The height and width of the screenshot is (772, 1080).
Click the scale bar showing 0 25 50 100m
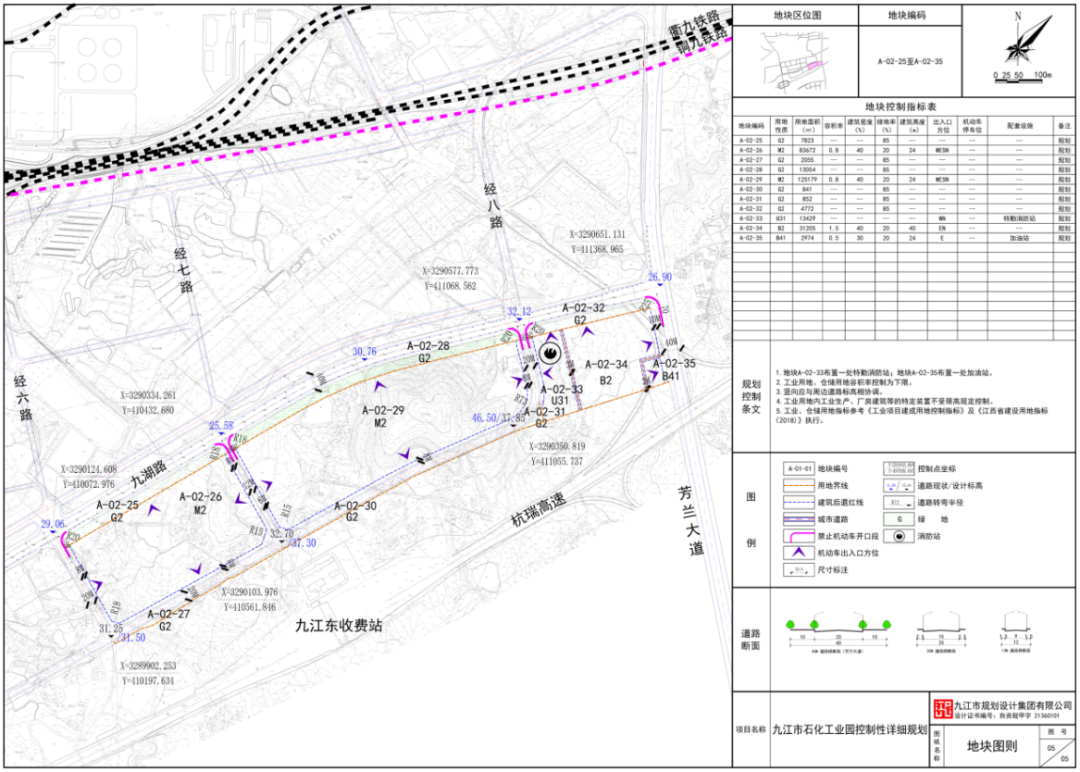tap(1022, 77)
